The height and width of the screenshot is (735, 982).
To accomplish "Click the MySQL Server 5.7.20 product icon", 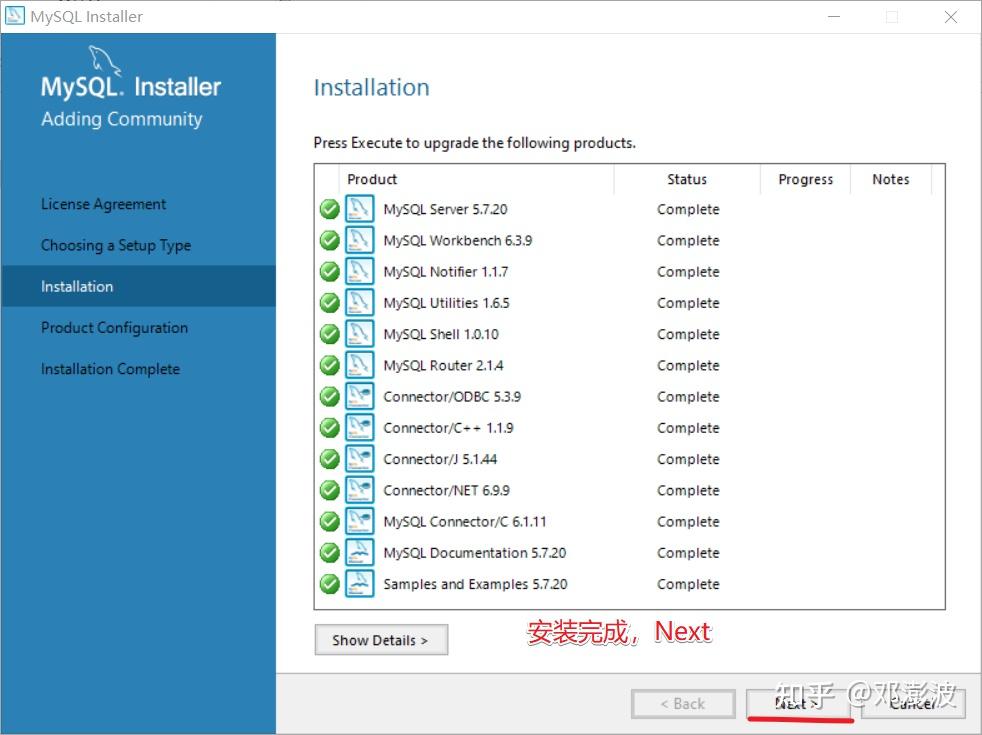I will click(359, 208).
